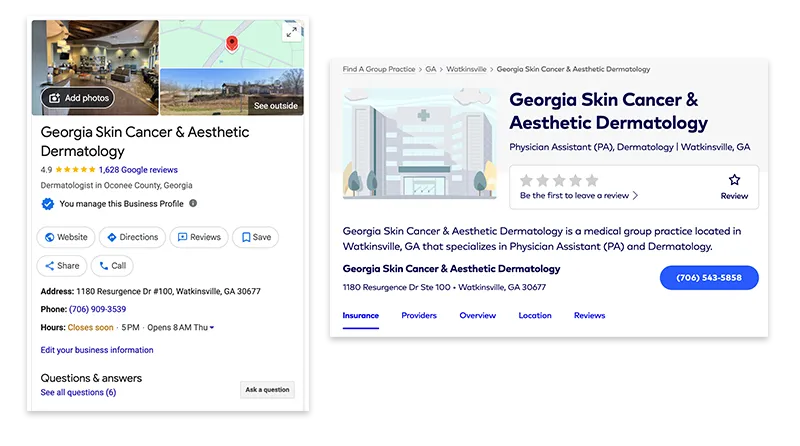Click the Call button

(x=112, y=266)
